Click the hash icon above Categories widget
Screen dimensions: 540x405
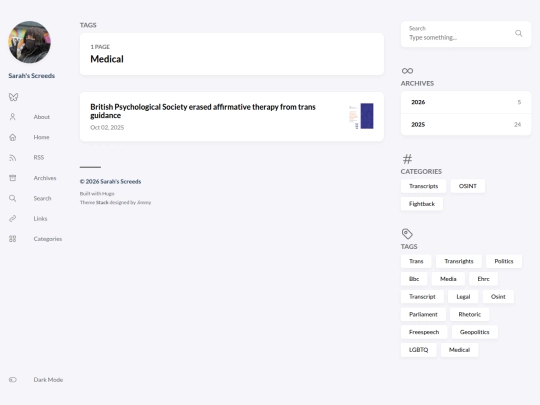[407, 159]
